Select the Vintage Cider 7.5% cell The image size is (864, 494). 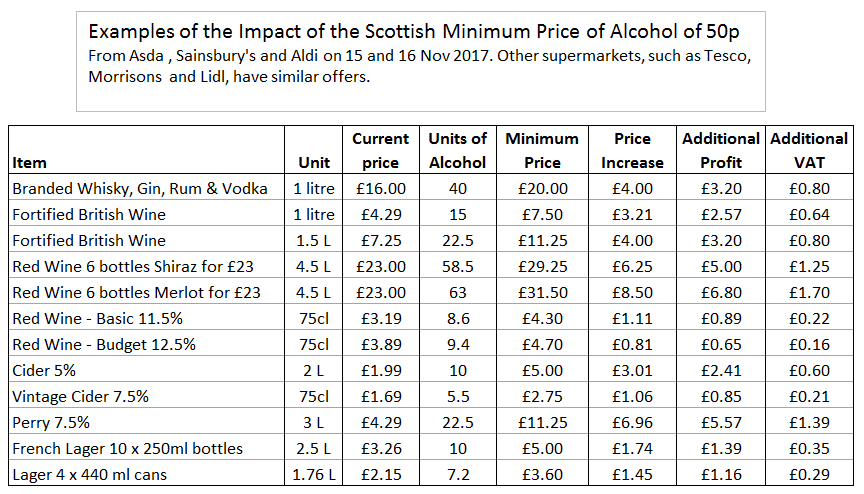80,396
